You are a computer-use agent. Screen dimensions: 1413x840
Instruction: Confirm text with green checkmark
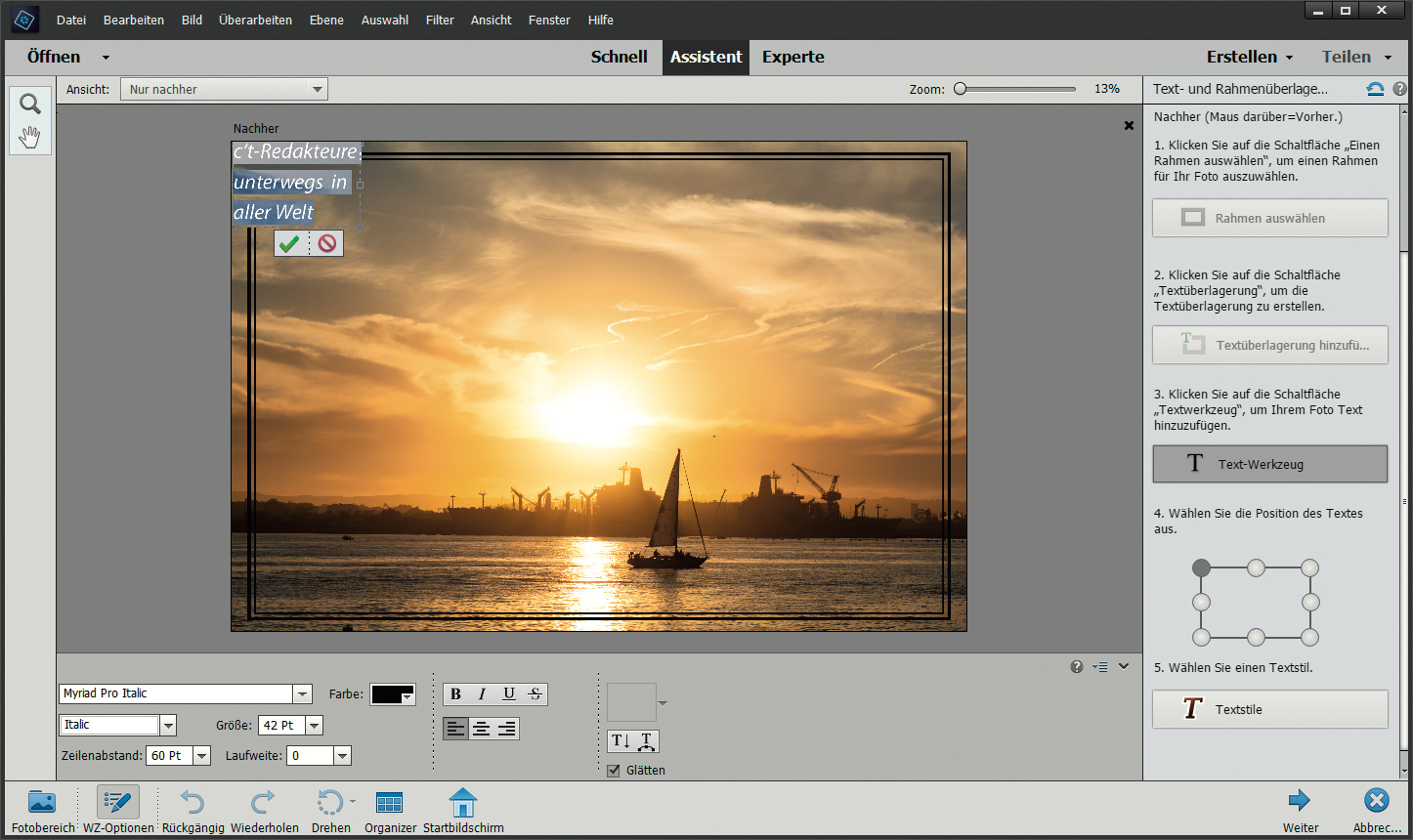click(x=289, y=243)
